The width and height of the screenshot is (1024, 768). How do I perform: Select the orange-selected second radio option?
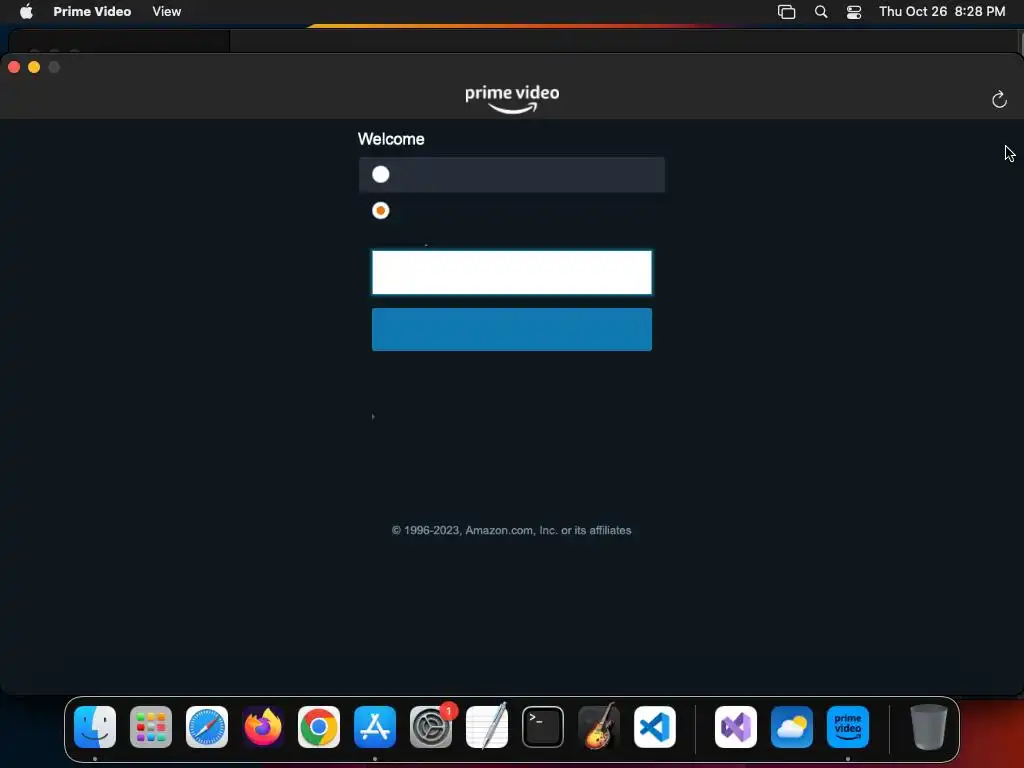tap(381, 210)
